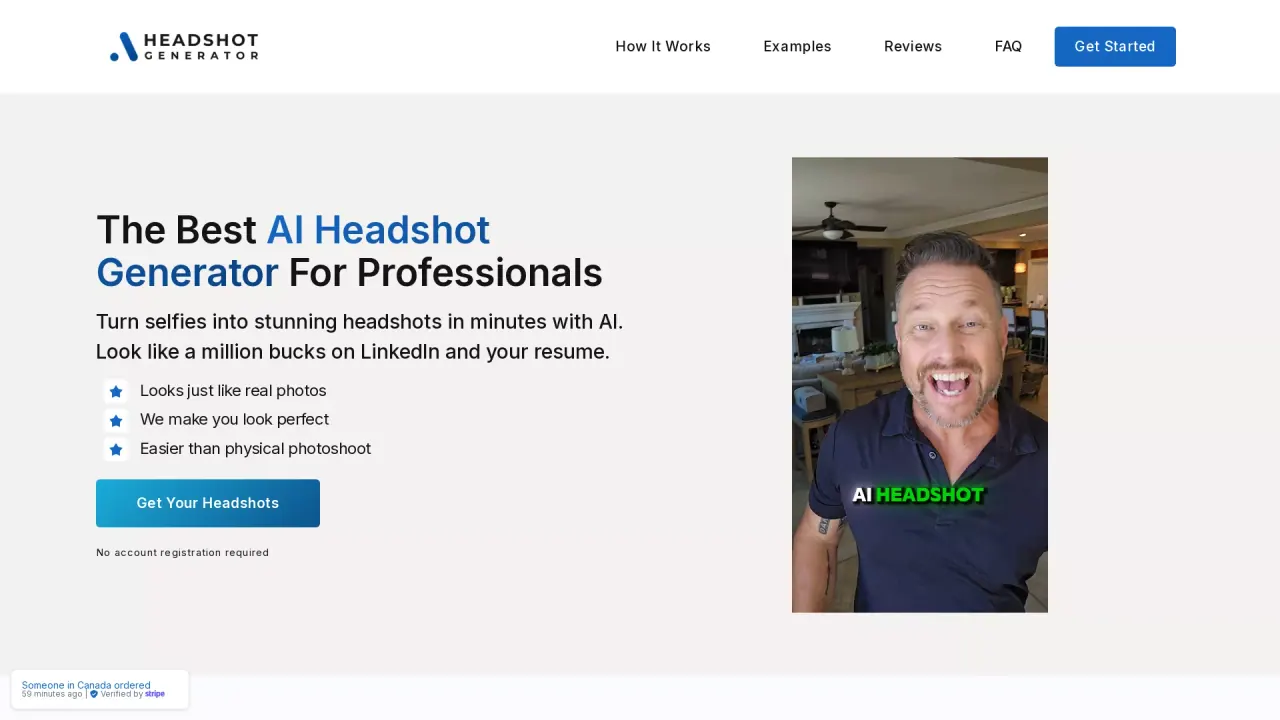Click the "AI HEADSHOT" caption on the video

tap(918, 495)
